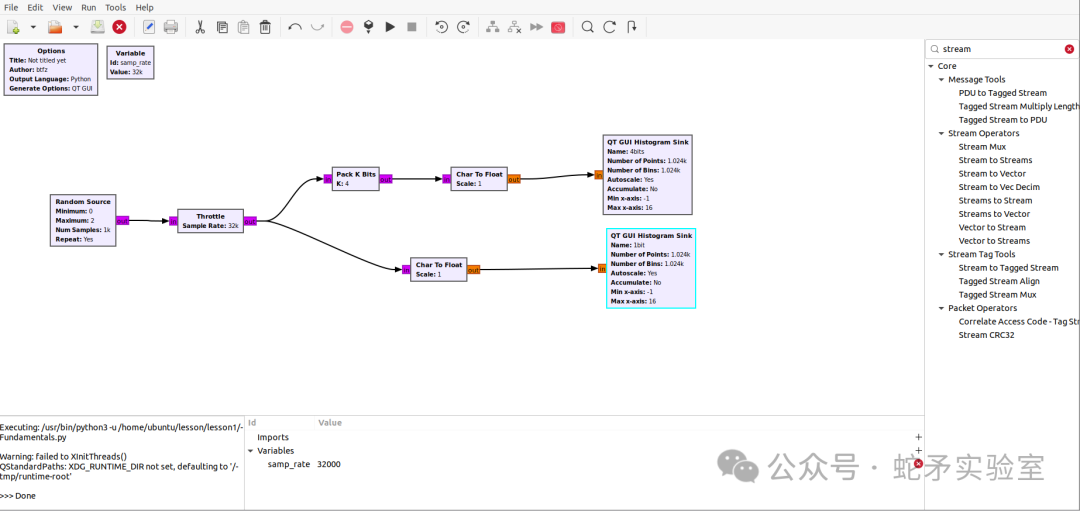Cut the selected block
This screenshot has width=1080, height=511.
[x=200, y=27]
